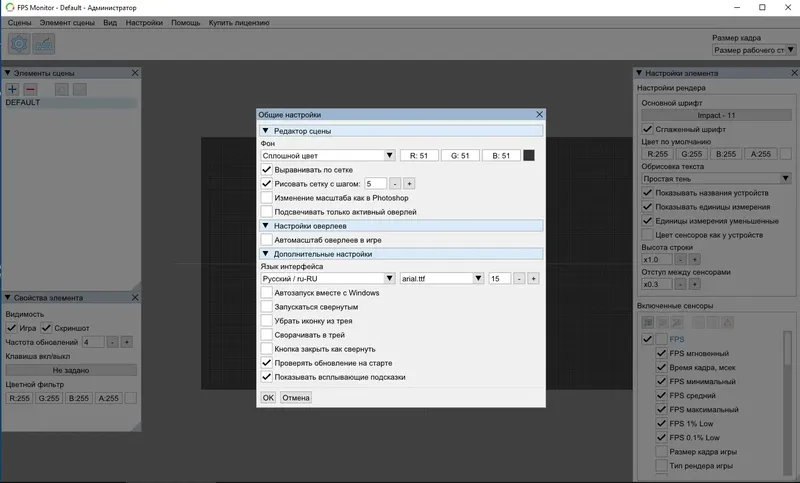Remove scene element with minus icon

(30, 90)
